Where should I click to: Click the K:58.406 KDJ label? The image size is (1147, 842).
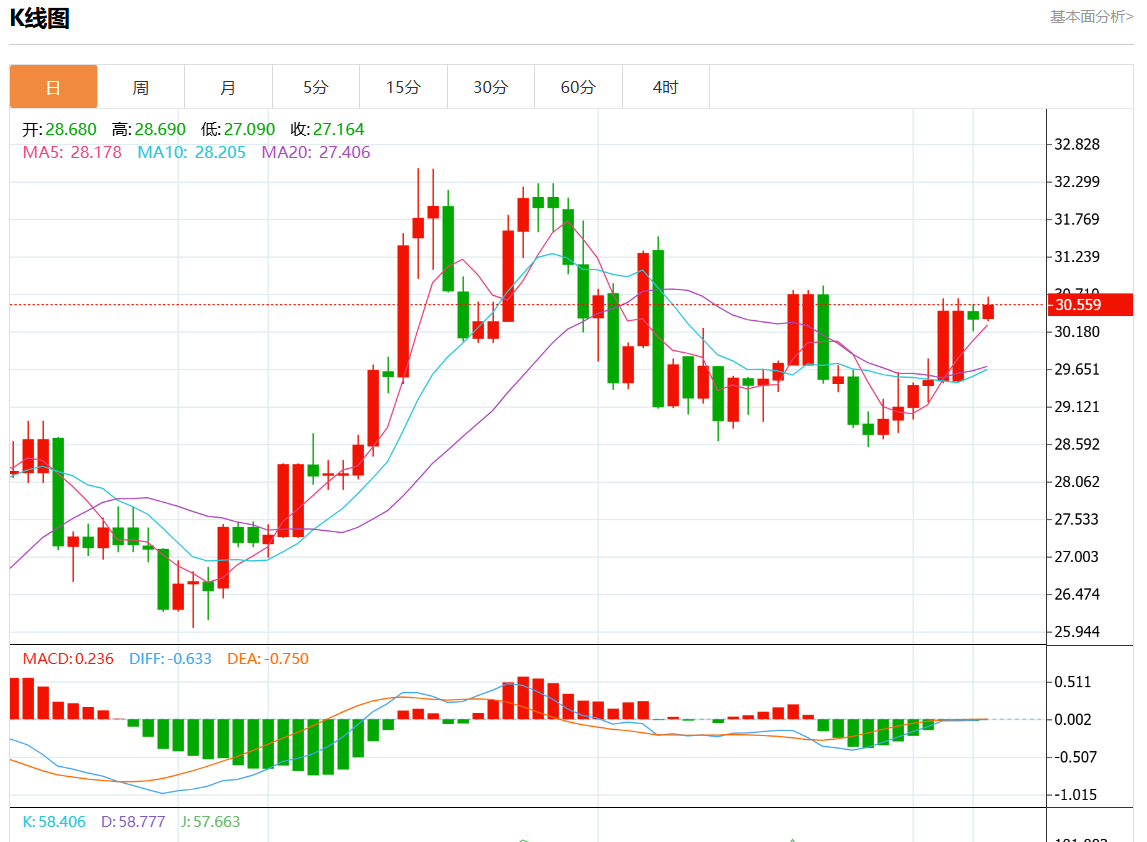(x=54, y=822)
